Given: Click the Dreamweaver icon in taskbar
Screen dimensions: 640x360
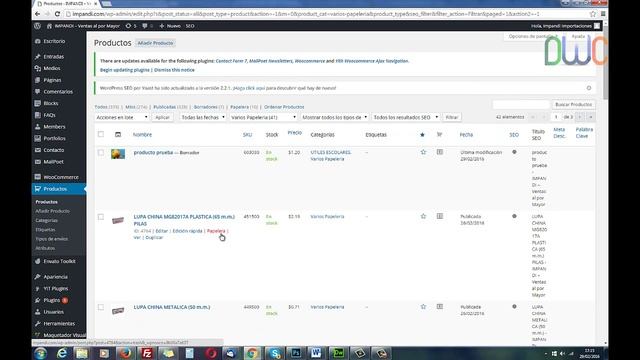Looking at the screenshot, I should 338,353.
